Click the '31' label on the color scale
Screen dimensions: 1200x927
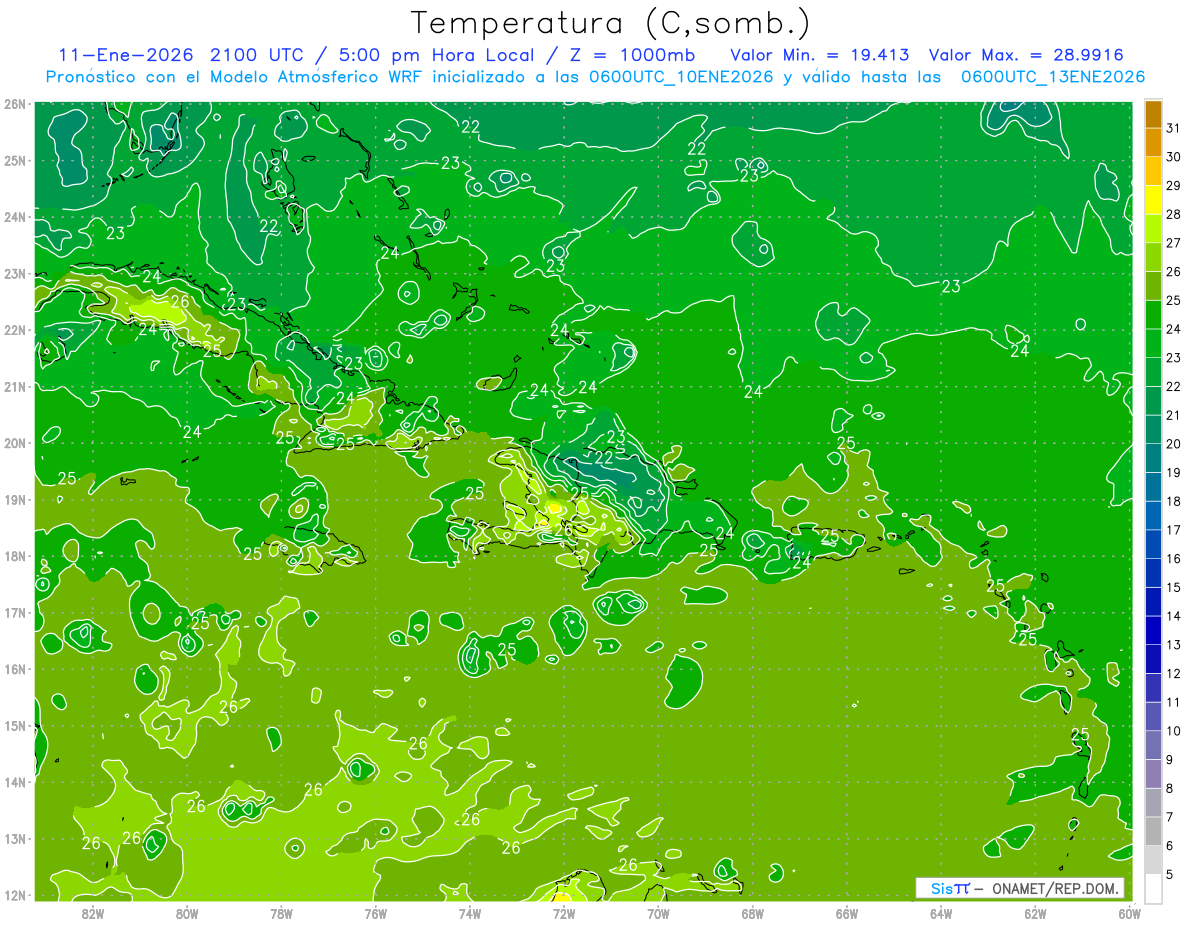(1173, 128)
